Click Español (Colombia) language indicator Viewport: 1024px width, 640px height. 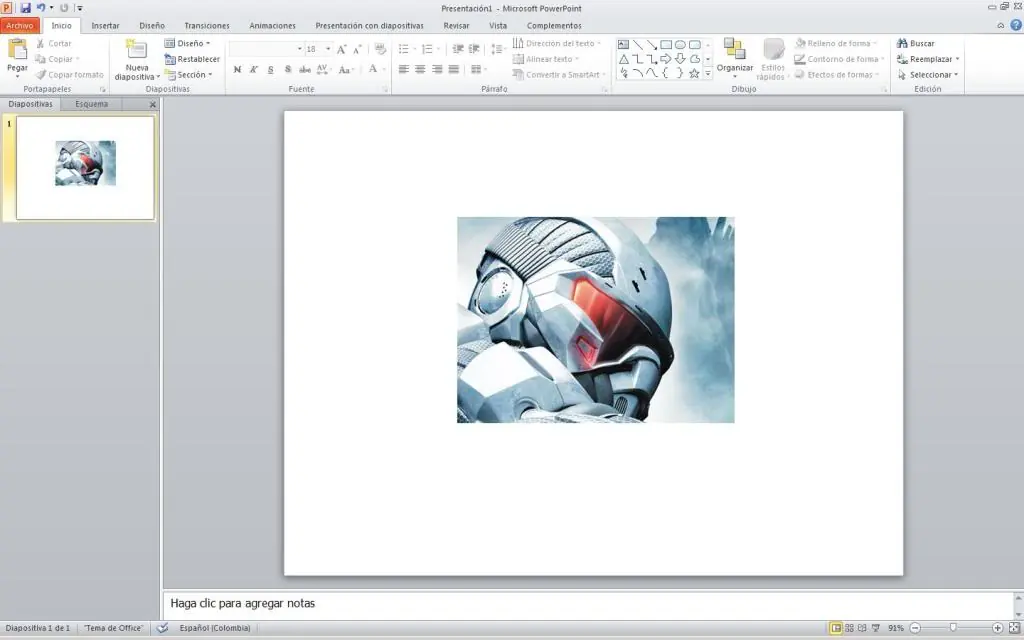pyautogui.click(x=215, y=628)
